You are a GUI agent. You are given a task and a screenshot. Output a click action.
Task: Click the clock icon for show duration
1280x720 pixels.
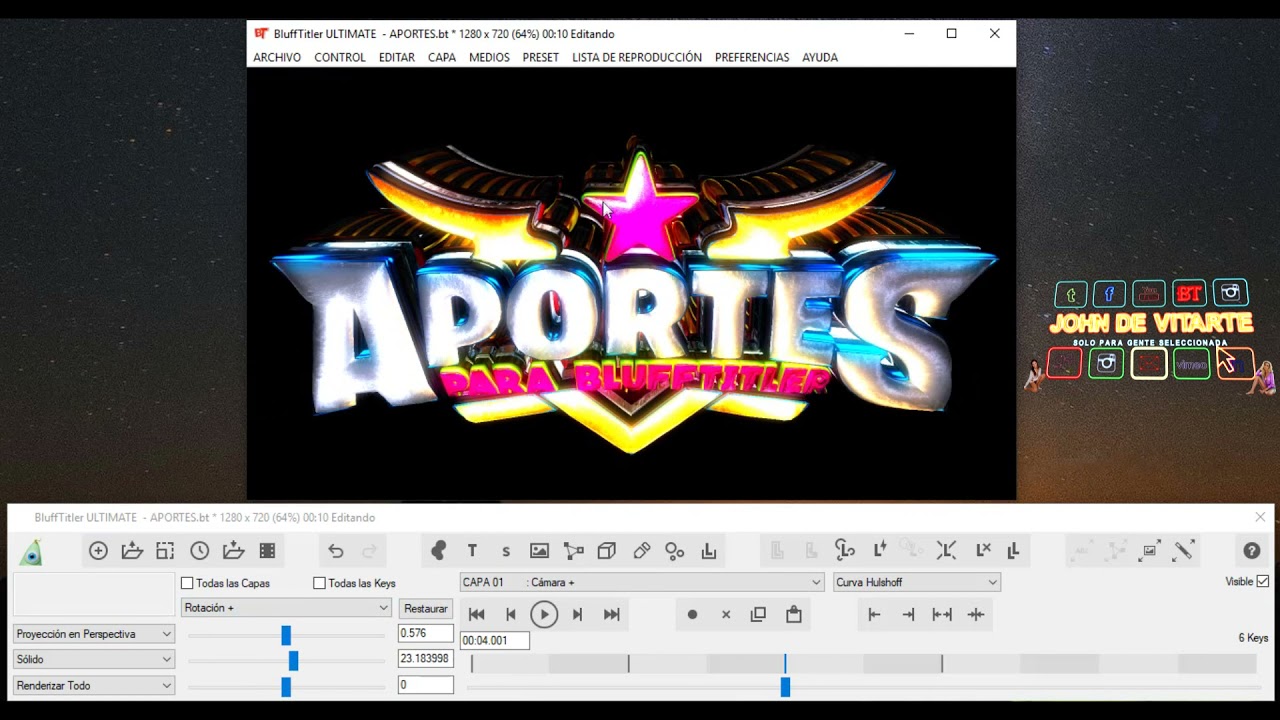click(200, 551)
